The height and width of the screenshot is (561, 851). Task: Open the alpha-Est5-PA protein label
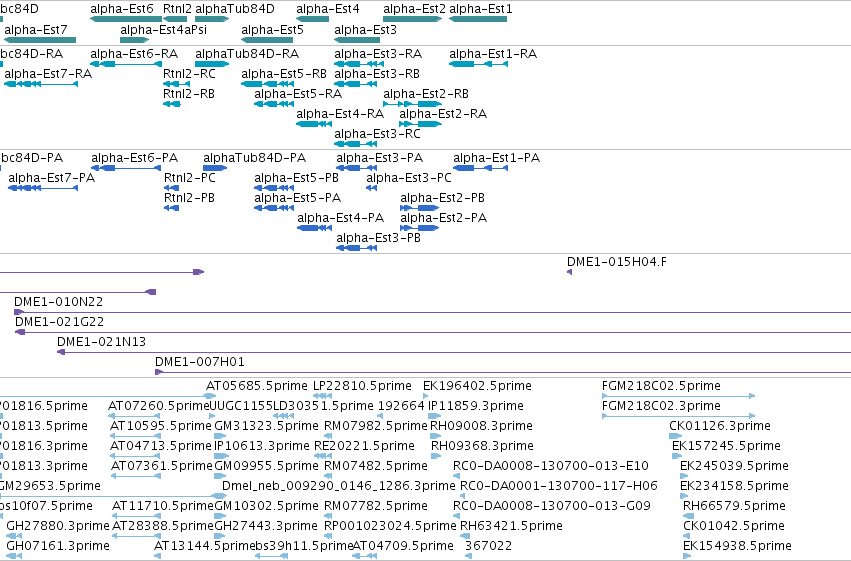[x=297, y=198]
